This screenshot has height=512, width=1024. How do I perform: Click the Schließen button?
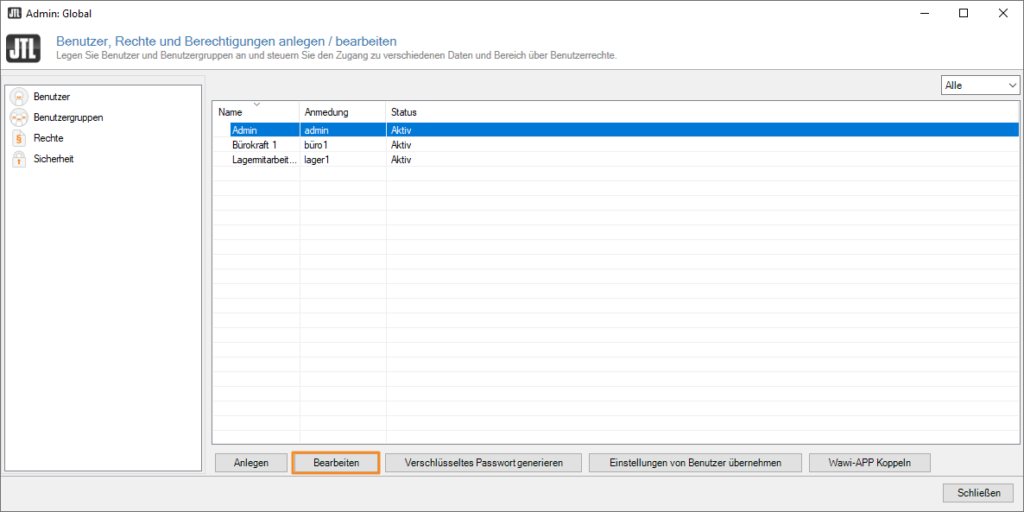pos(978,492)
